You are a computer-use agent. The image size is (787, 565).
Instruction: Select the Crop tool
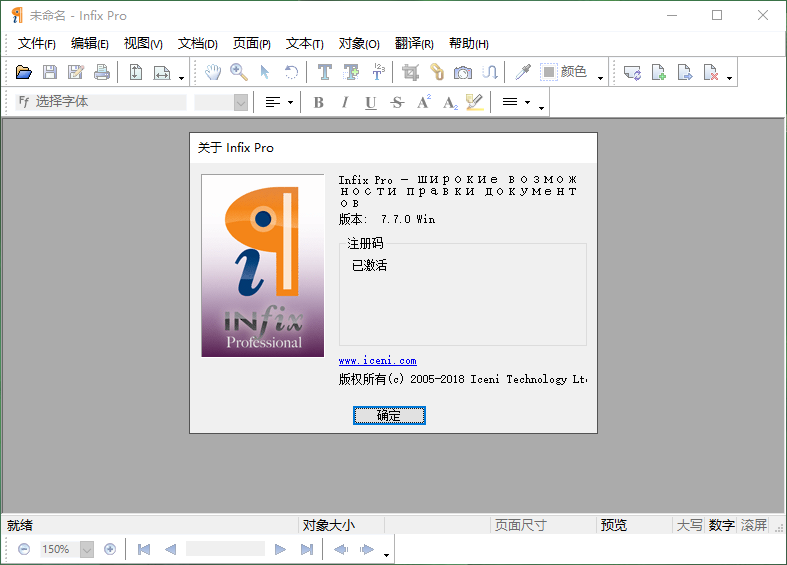tap(411, 72)
